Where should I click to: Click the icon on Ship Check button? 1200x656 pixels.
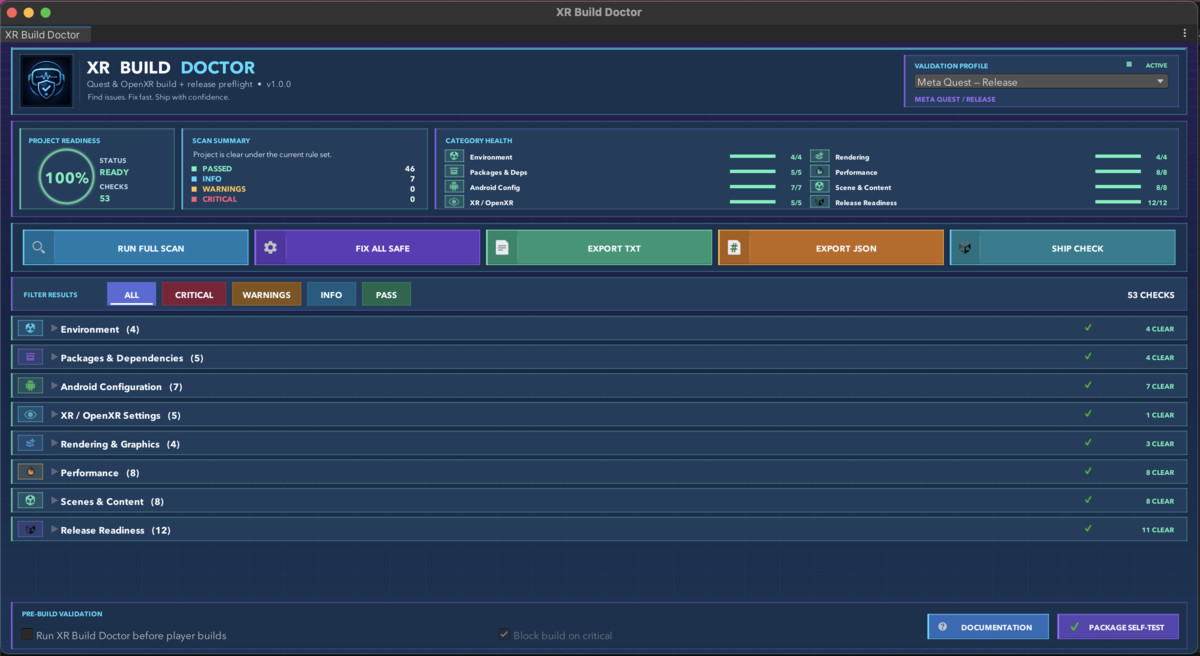click(965, 248)
